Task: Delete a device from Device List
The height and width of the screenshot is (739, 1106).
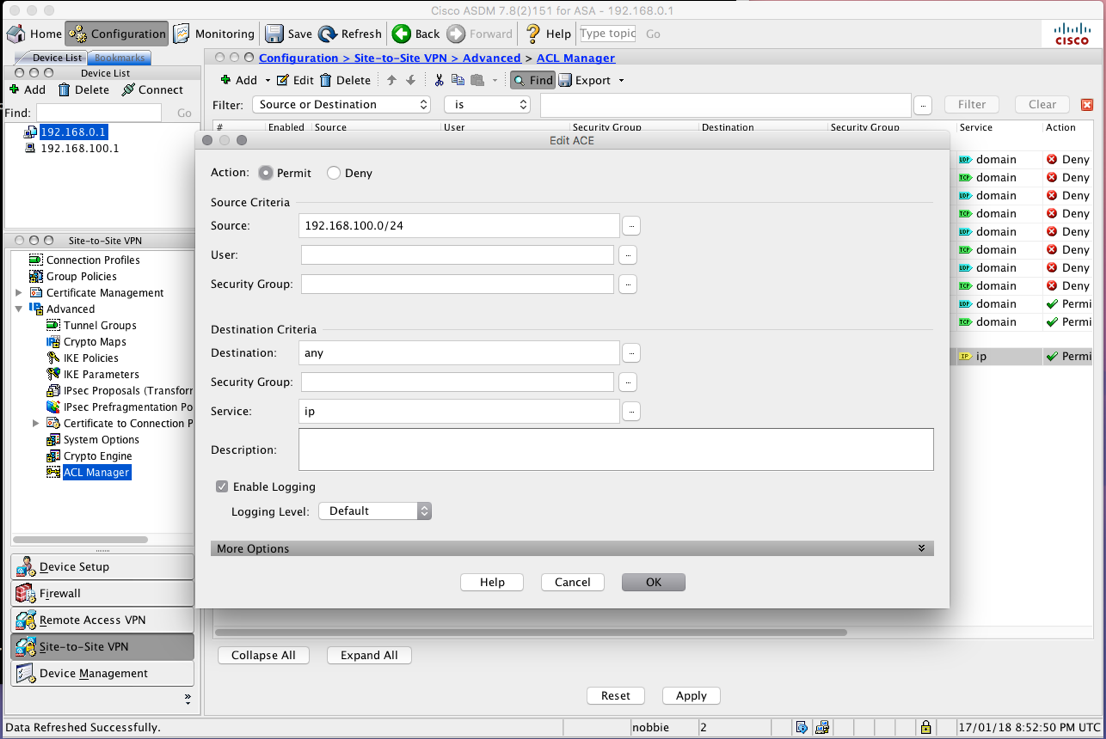Action: coord(84,90)
